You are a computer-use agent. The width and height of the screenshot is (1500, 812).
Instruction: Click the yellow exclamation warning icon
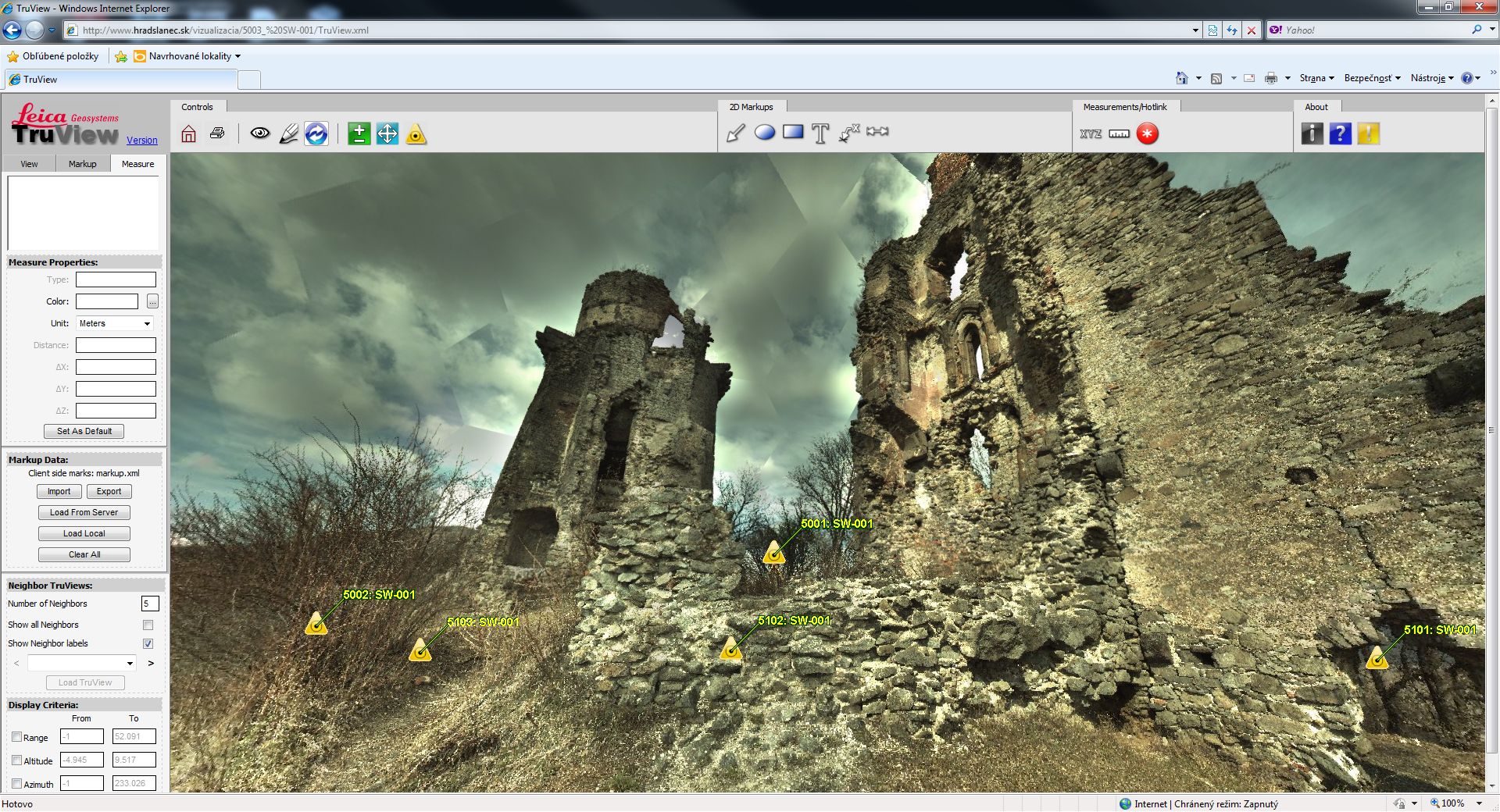pyautogui.click(x=1368, y=134)
